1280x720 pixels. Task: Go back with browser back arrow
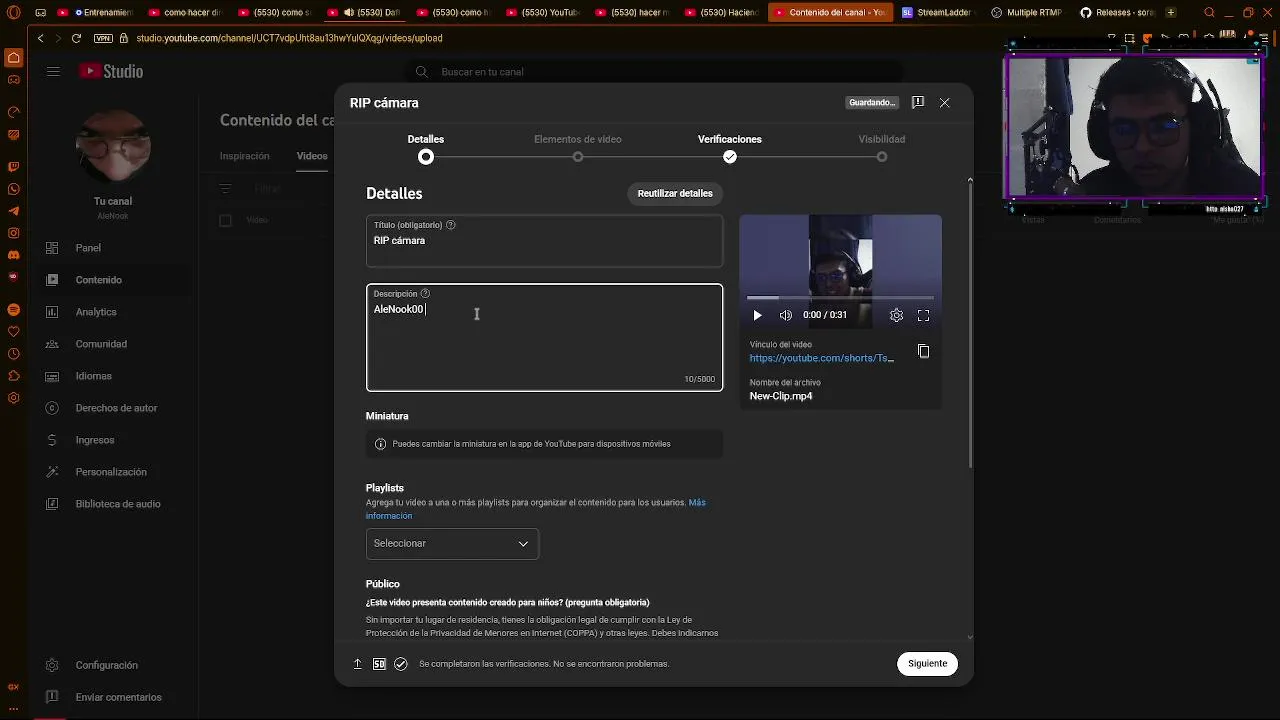coord(40,38)
